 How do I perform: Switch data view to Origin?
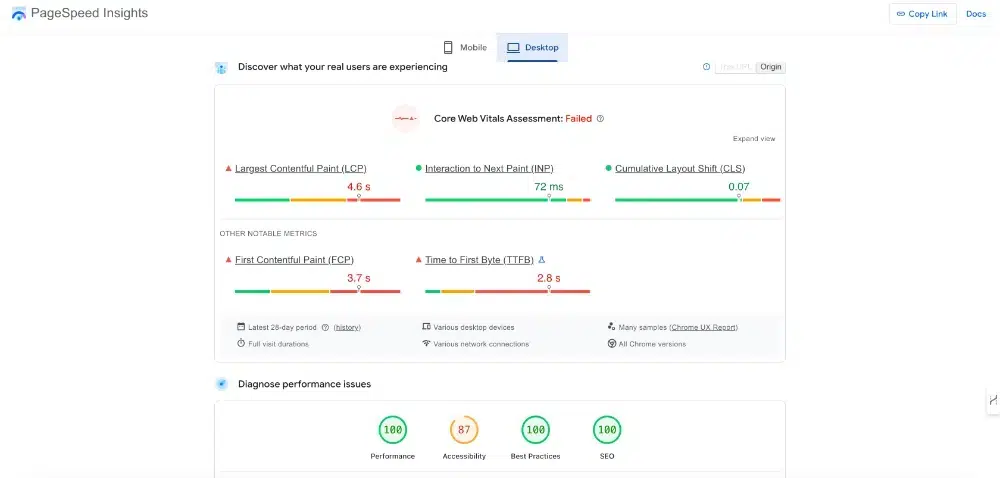[x=770, y=67]
